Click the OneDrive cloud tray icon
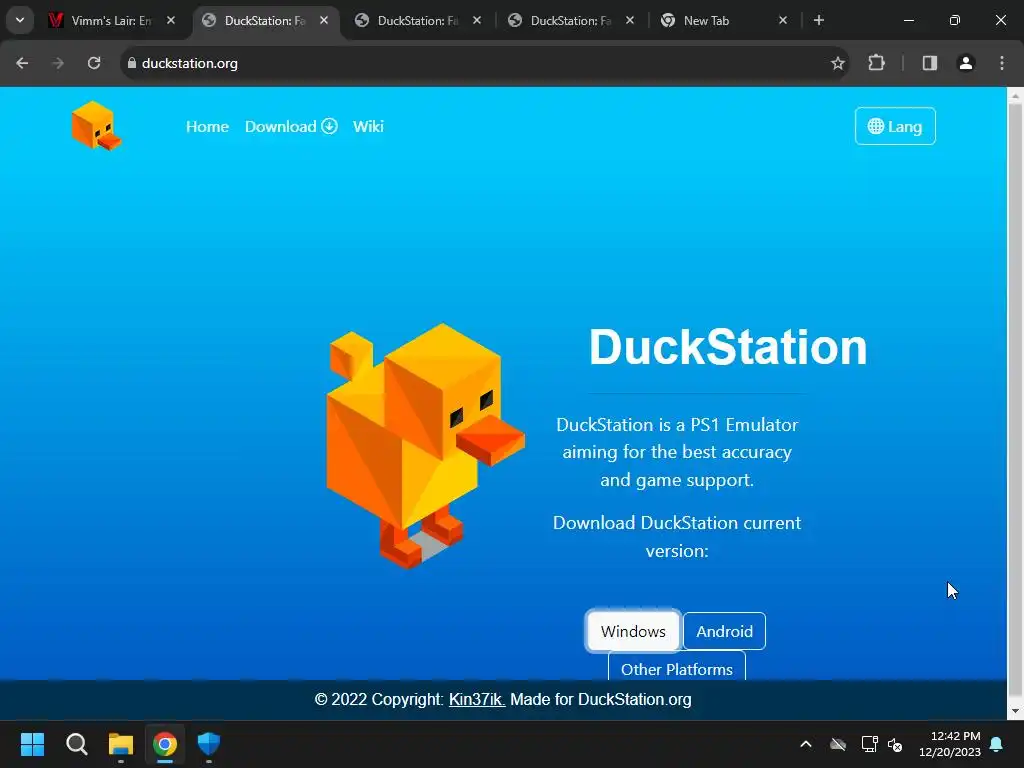The image size is (1024, 768). [x=838, y=744]
